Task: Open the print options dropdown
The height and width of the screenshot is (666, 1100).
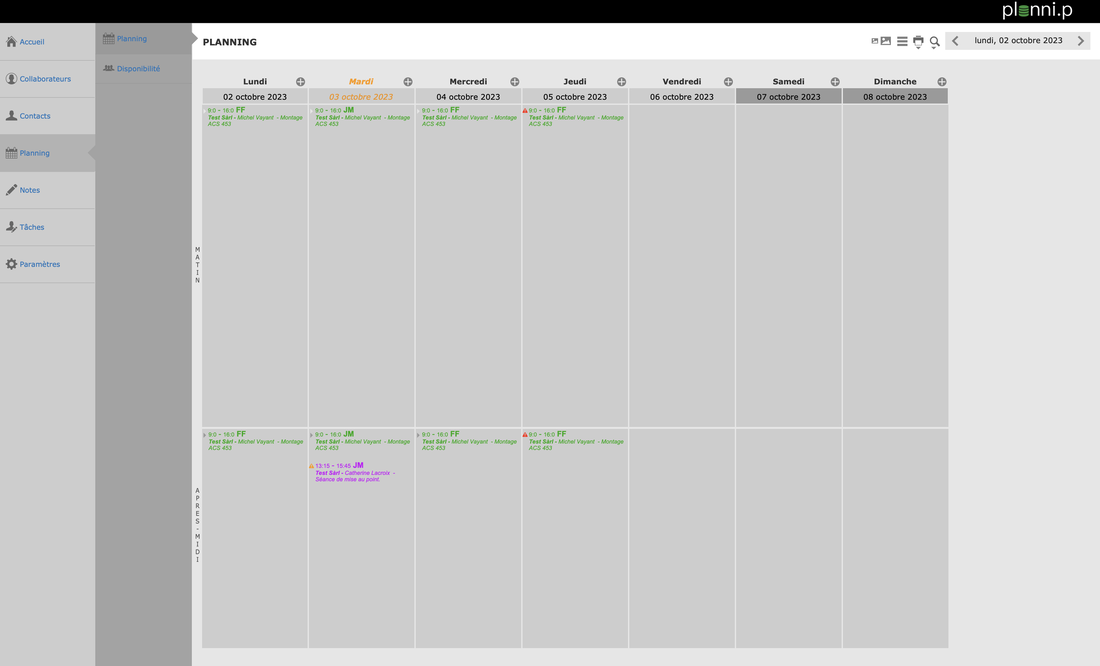Action: coord(918,41)
